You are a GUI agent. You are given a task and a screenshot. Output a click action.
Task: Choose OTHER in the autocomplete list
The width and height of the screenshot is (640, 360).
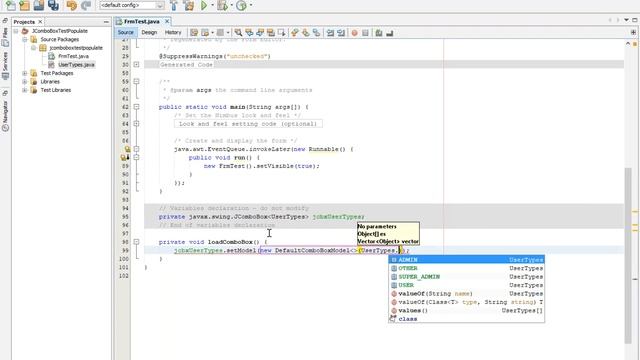click(x=467, y=269)
